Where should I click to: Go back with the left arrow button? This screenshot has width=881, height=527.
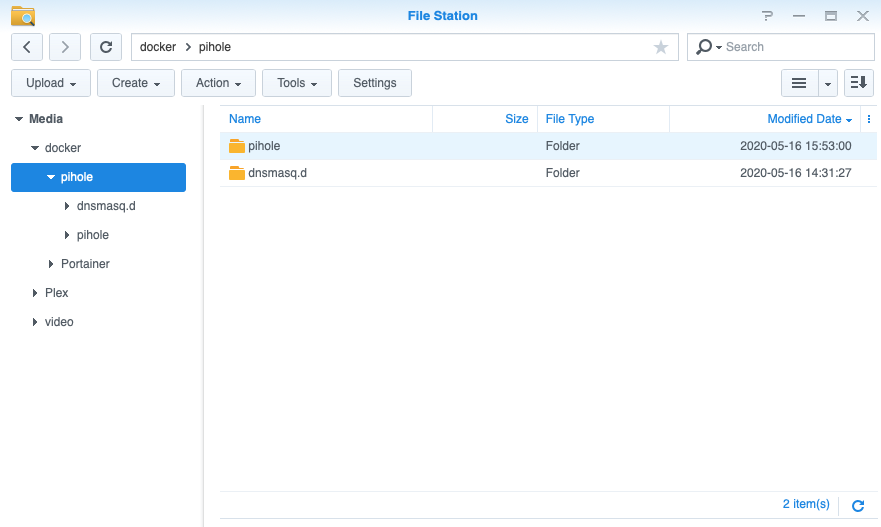27,47
